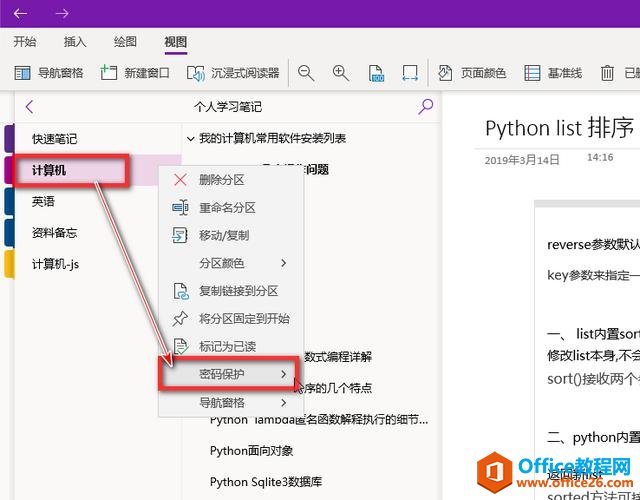The image size is (640, 500).
Task: Choose 重命名分区 from the context menu
Action: pyautogui.click(x=231, y=208)
